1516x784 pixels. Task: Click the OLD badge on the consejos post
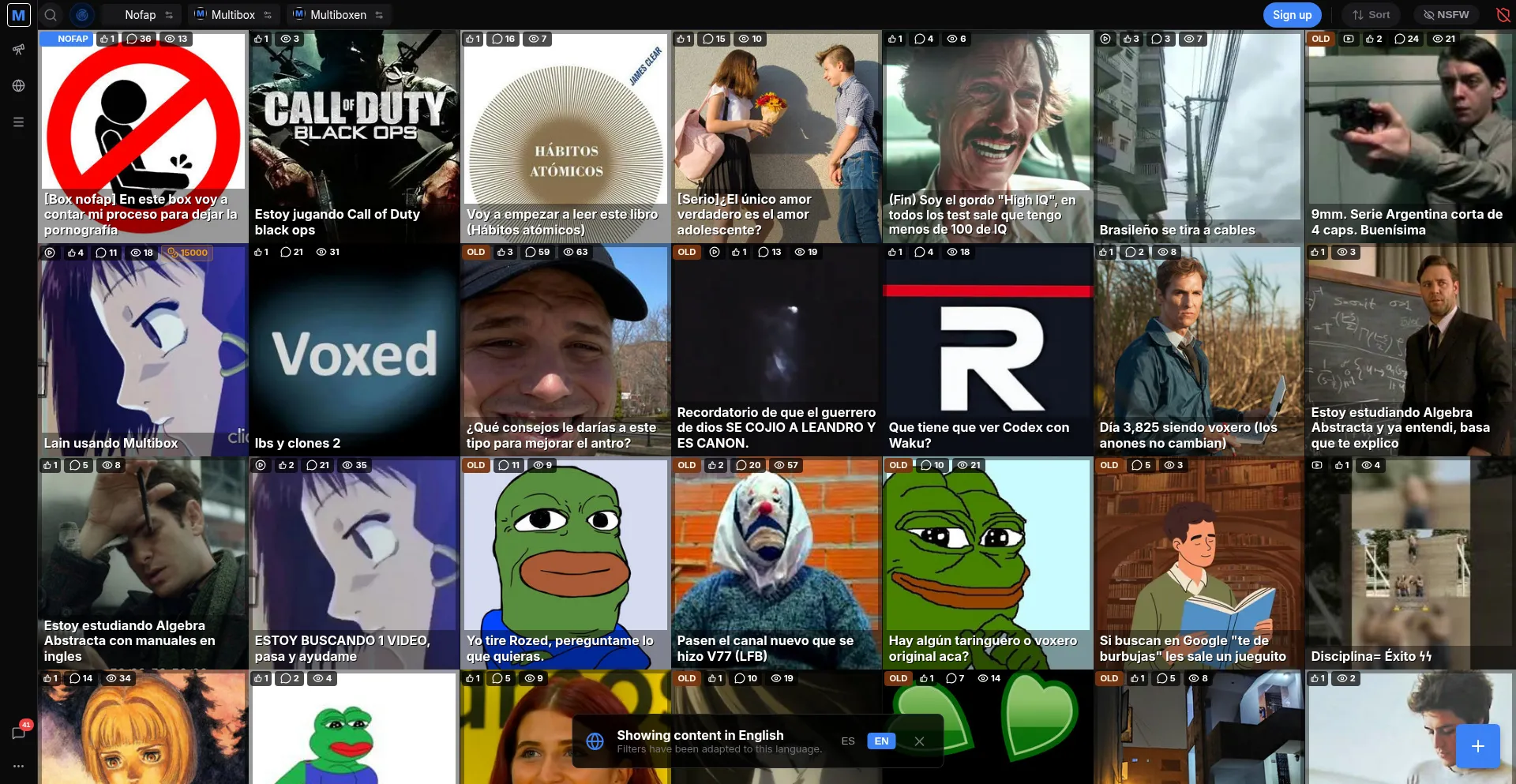[x=476, y=253]
